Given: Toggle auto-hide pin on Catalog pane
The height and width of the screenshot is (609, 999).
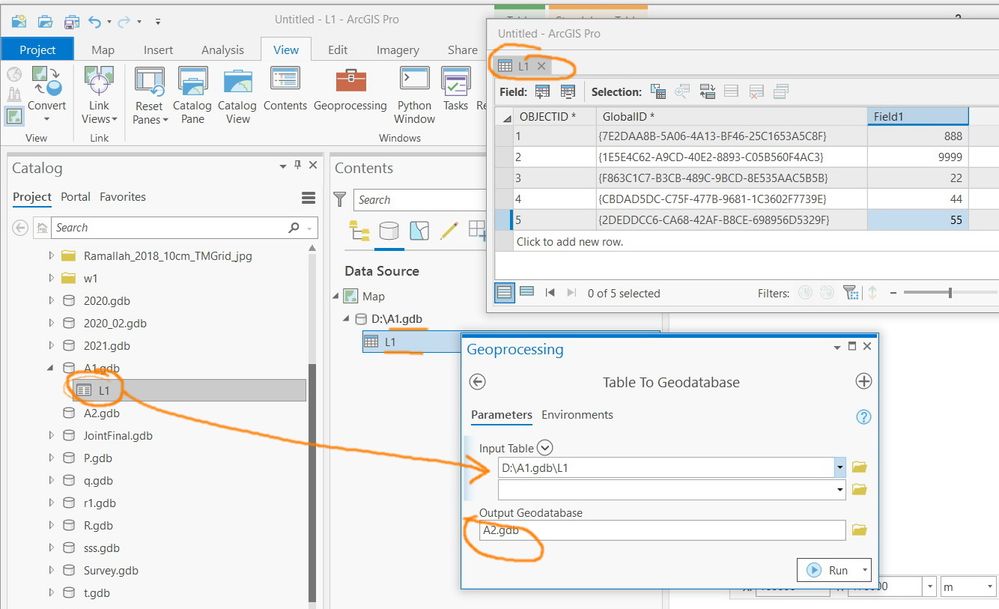Looking at the screenshot, I should click(x=298, y=166).
